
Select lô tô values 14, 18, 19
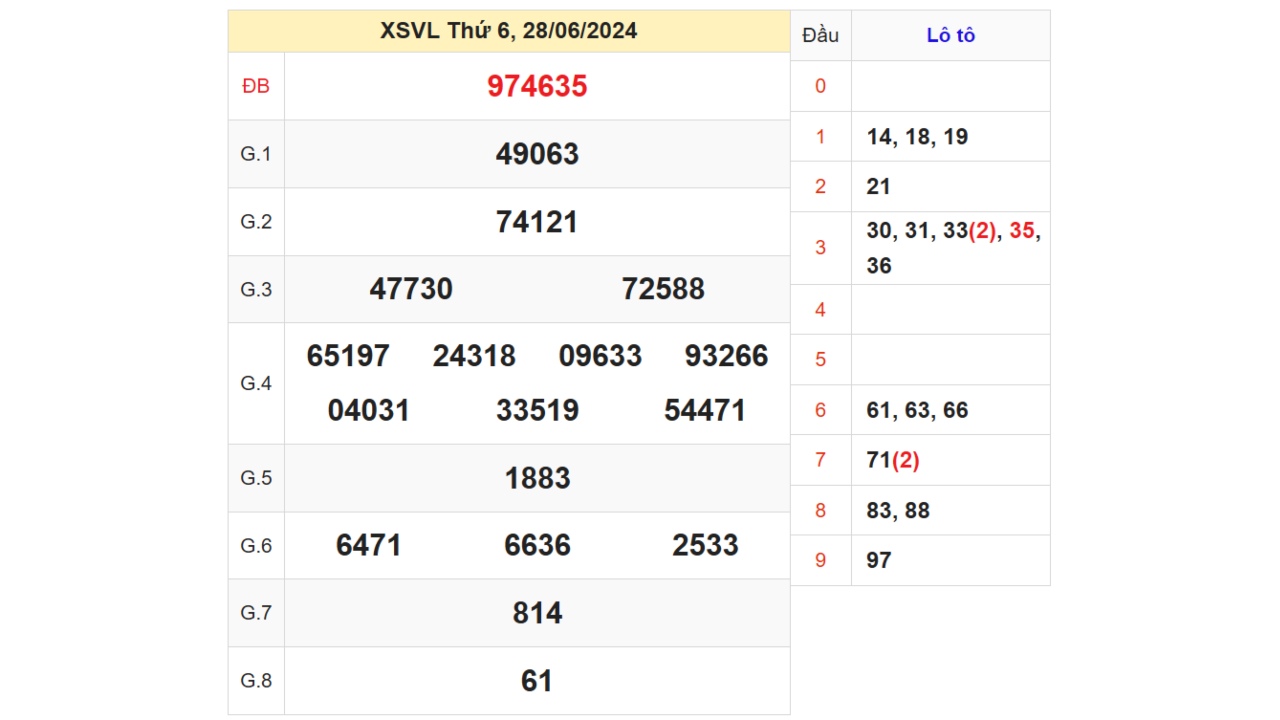(x=917, y=137)
